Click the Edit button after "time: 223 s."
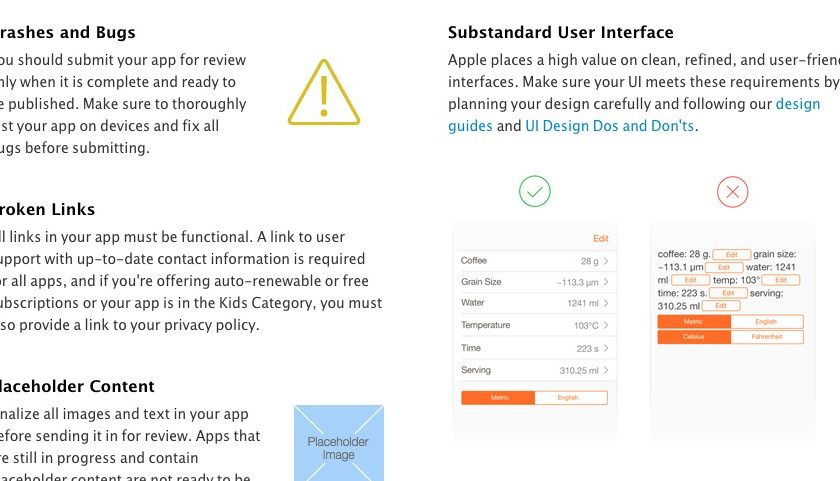The height and width of the screenshot is (481, 840). [728, 294]
